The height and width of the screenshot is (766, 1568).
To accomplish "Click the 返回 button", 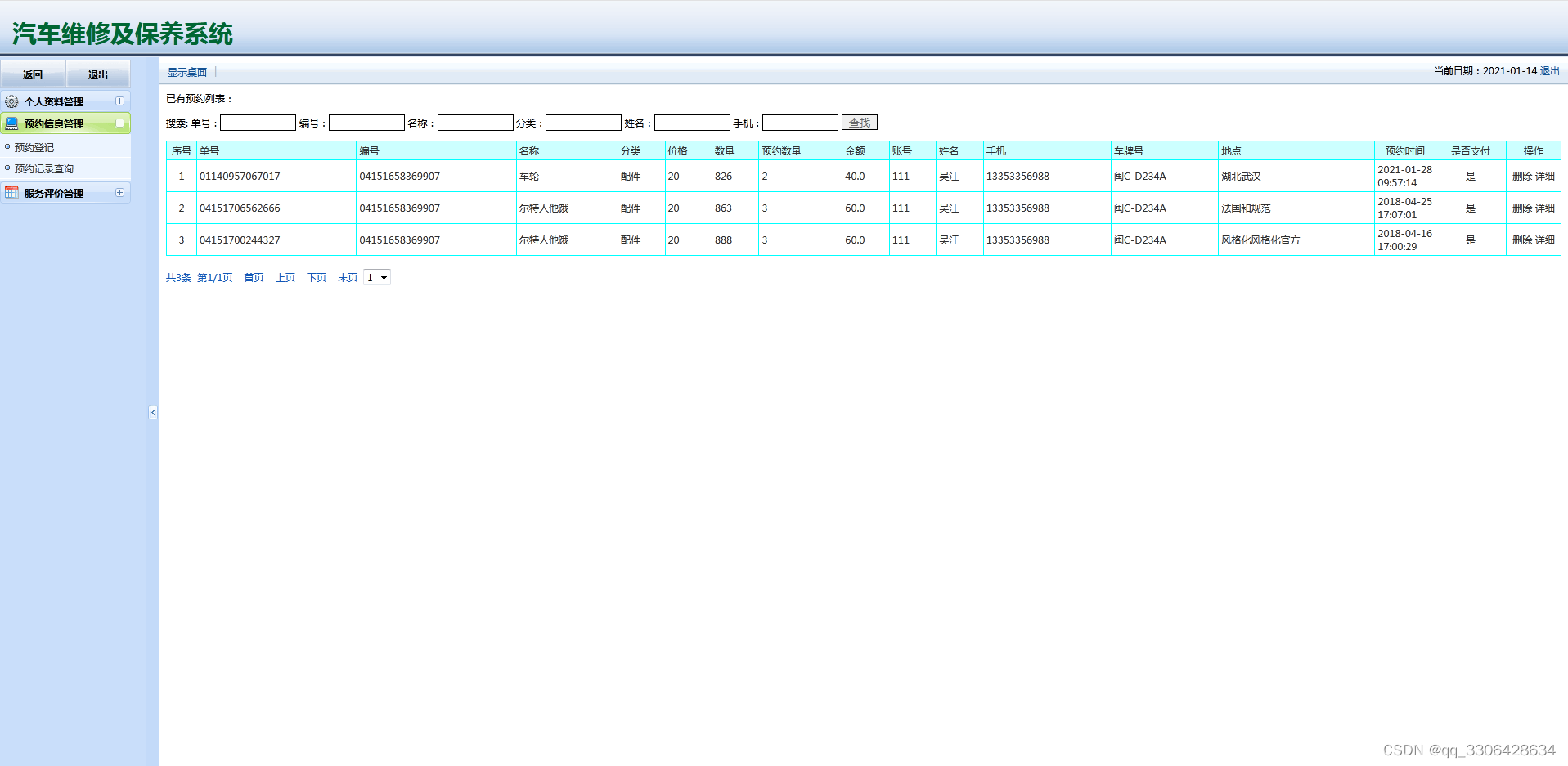I will 33,74.
